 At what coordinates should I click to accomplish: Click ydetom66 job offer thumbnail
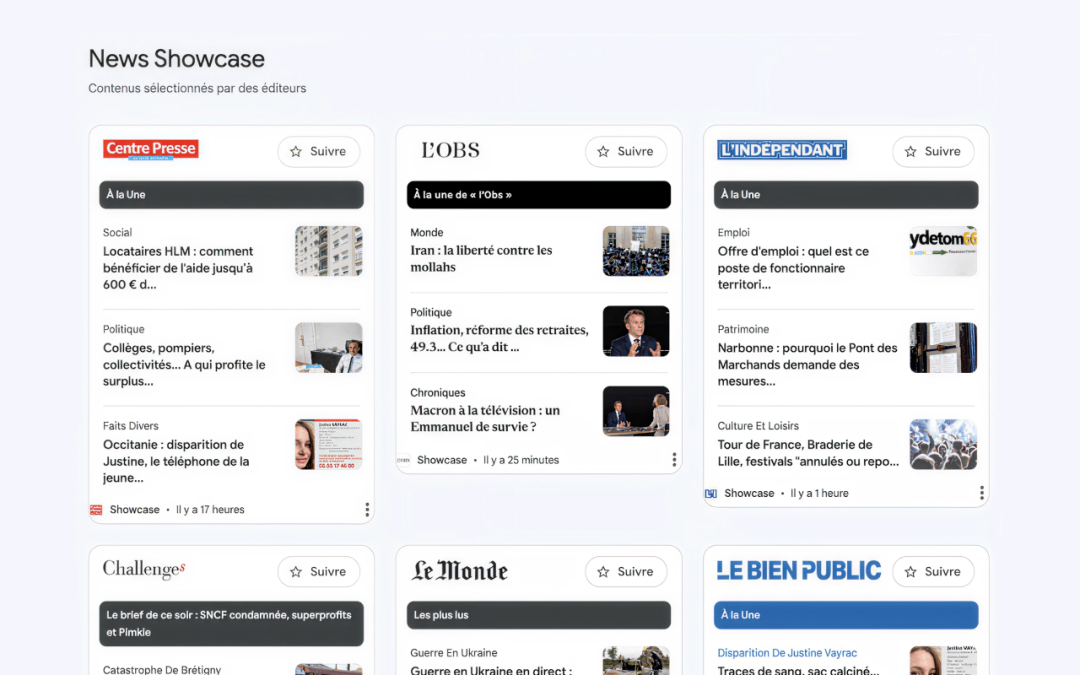pyautogui.click(x=944, y=251)
